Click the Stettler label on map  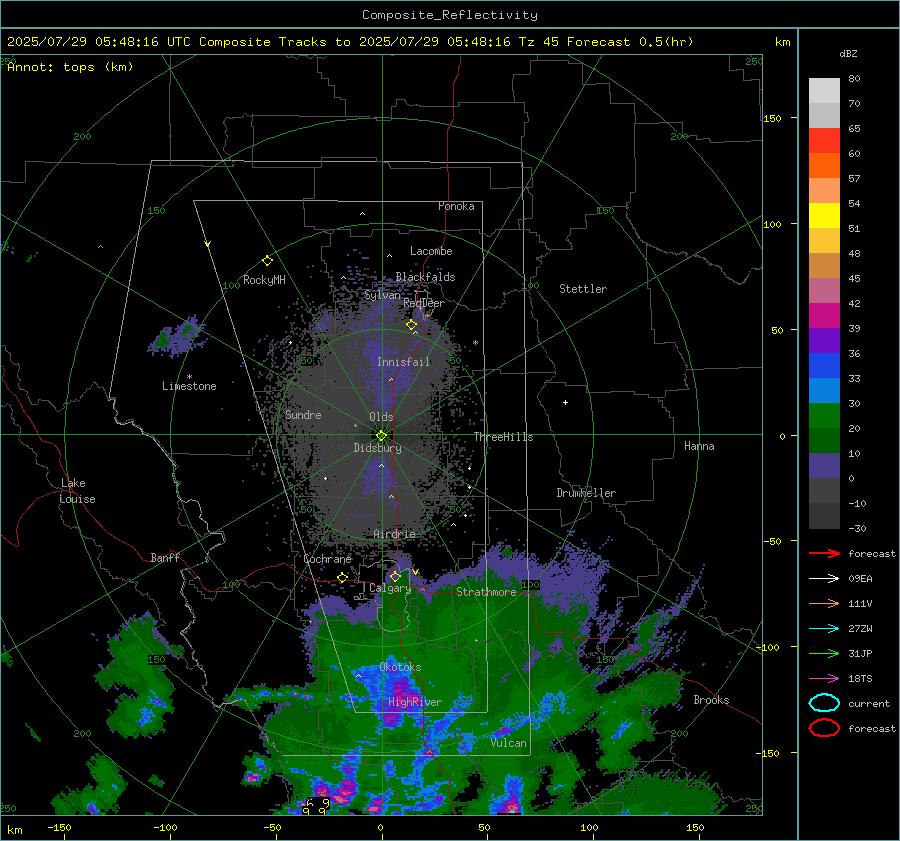coord(583,289)
